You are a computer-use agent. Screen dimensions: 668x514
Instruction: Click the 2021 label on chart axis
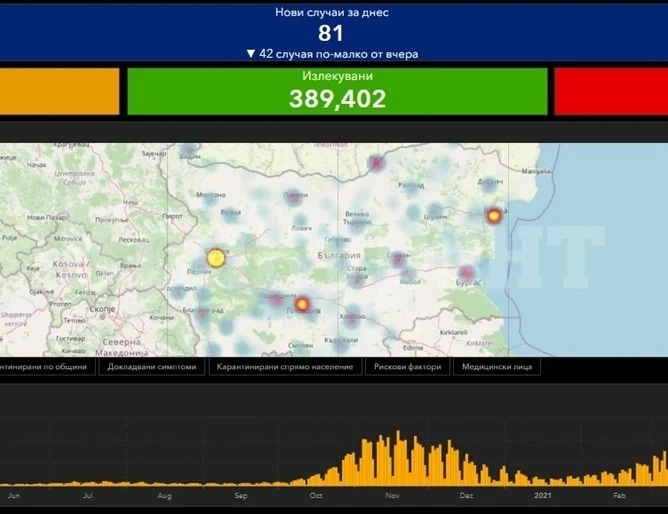(x=543, y=496)
